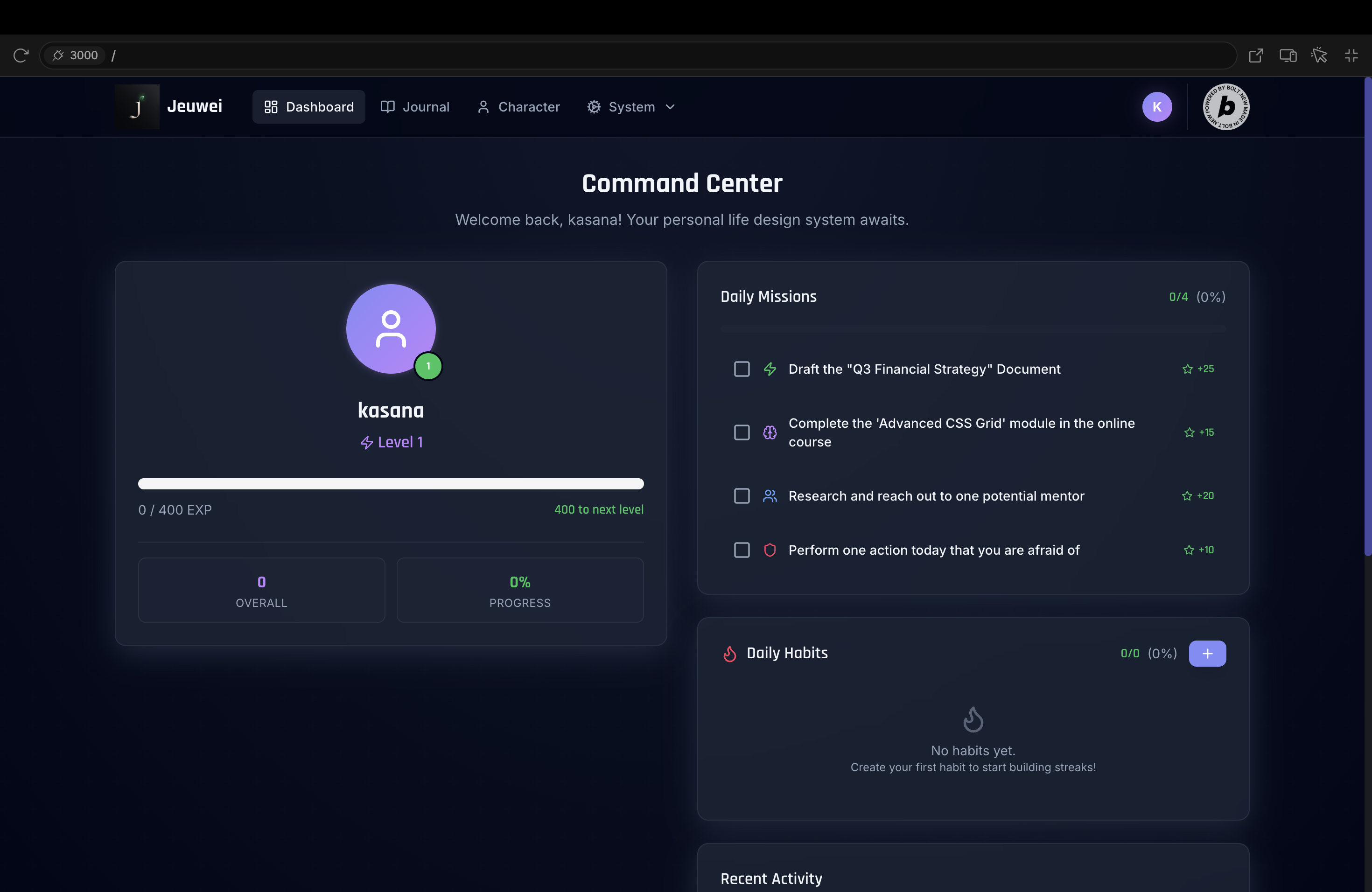
Task: Select the Dashboard tab
Action: pyautogui.click(x=309, y=107)
